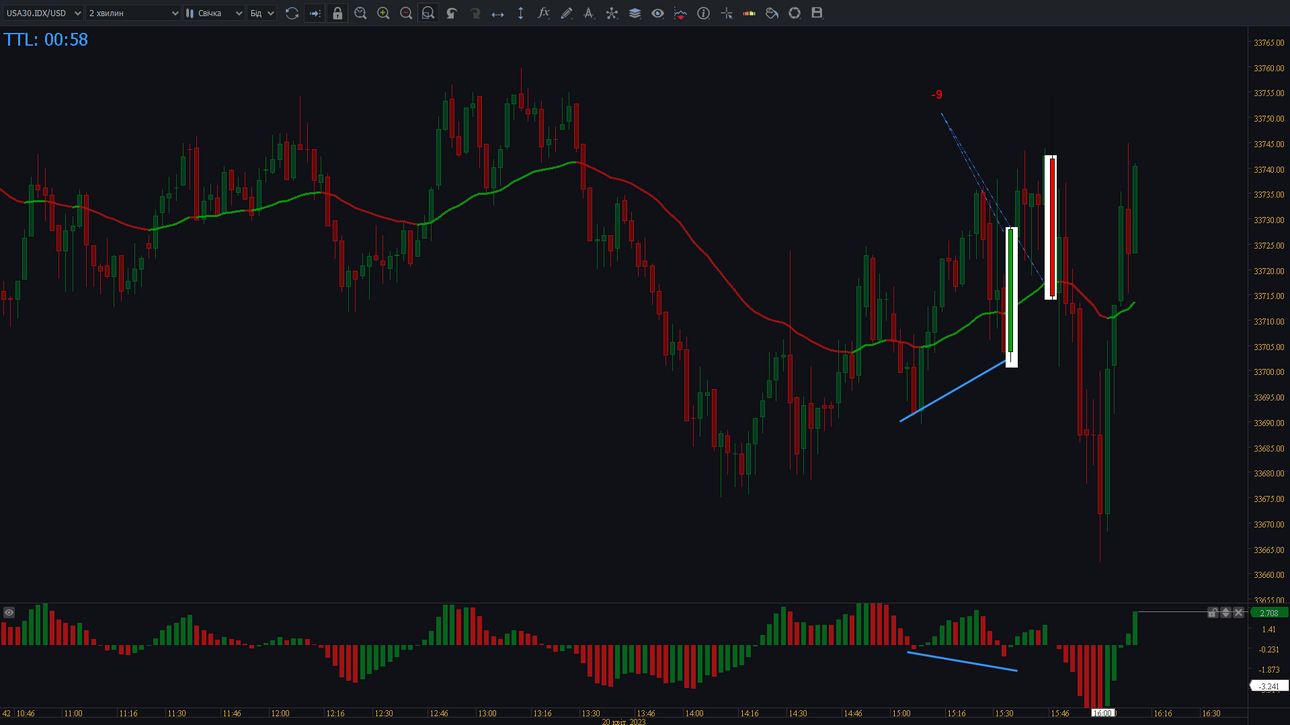Click the highlighted 16:00 time marker
The height and width of the screenshot is (725, 1290).
pos(1102,714)
